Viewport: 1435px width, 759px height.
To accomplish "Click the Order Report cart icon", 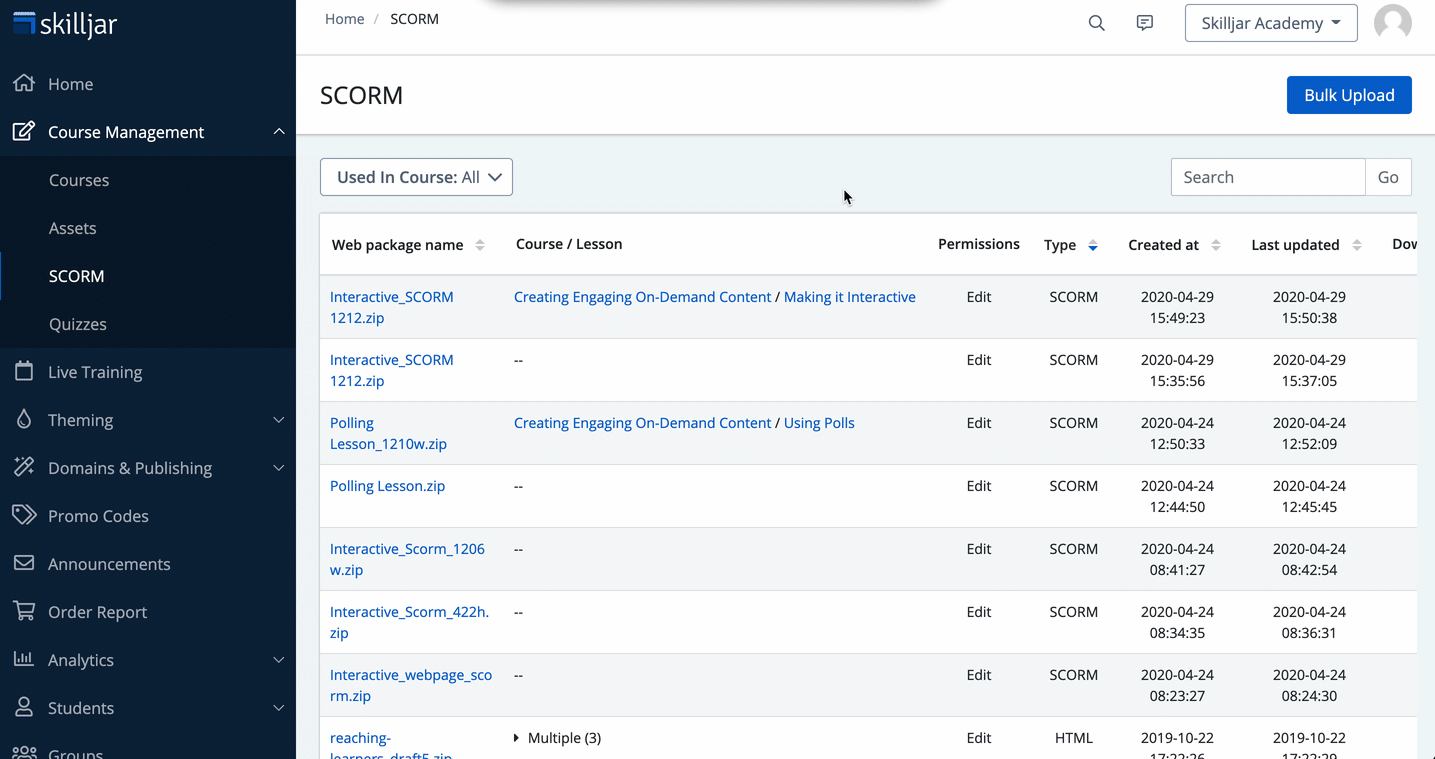I will (x=24, y=611).
